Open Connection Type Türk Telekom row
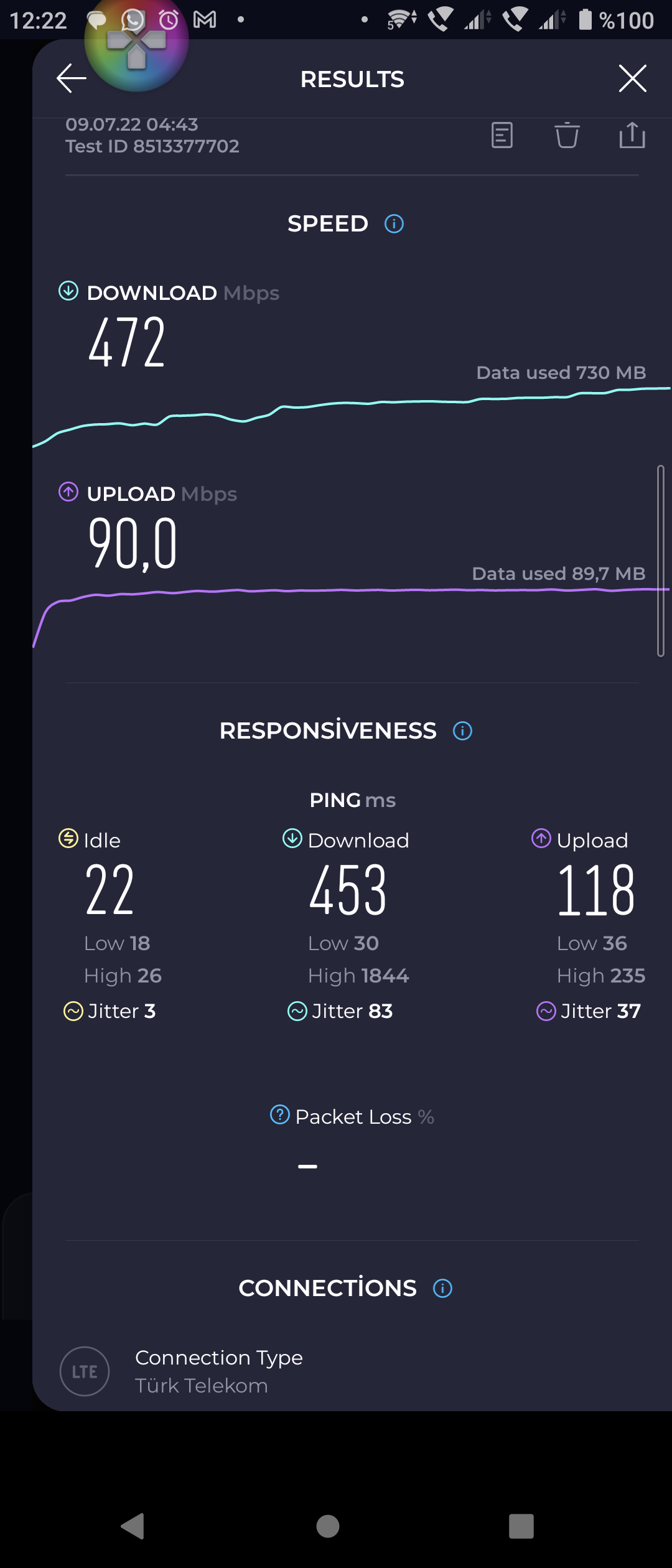Image resolution: width=672 pixels, height=1568 pixels. pos(352,1371)
